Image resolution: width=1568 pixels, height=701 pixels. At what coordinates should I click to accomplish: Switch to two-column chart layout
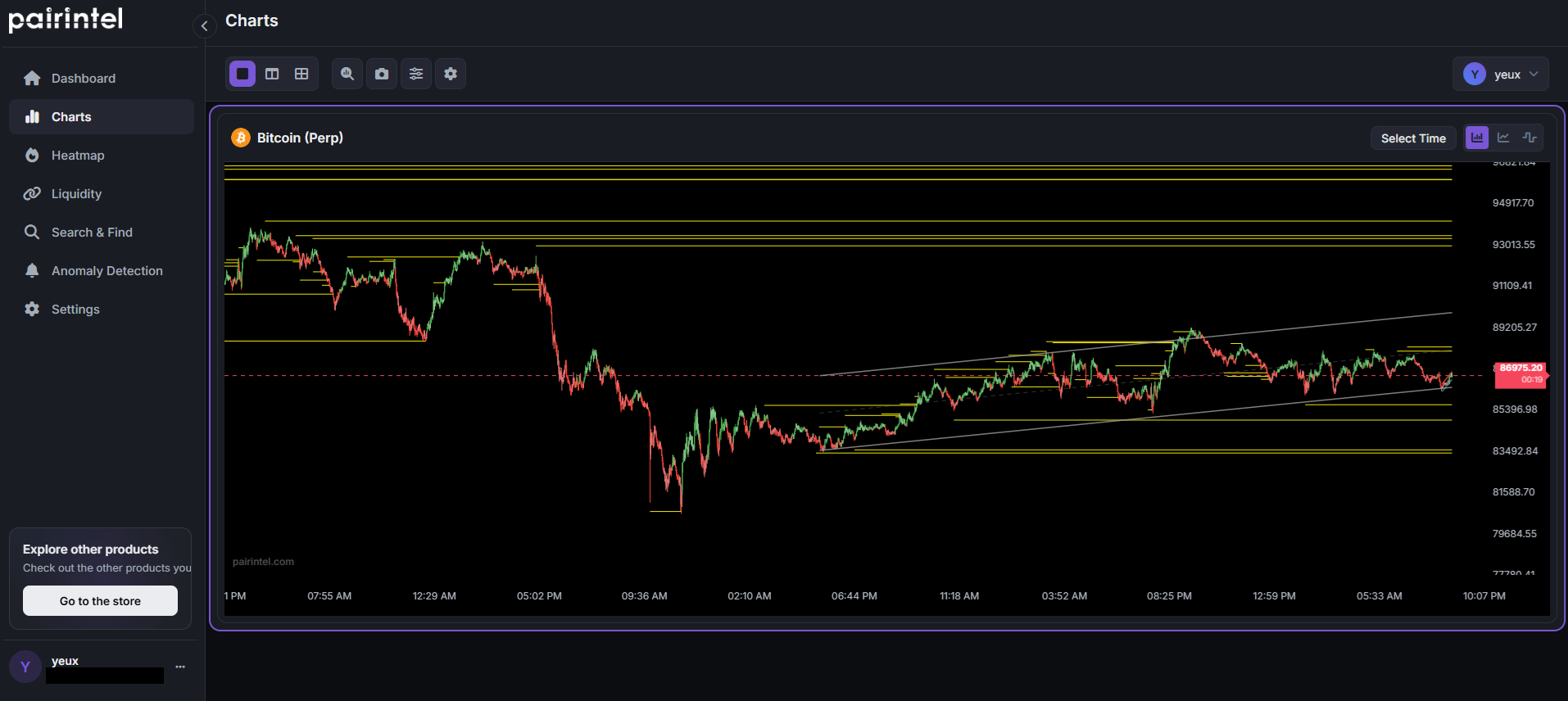(x=272, y=74)
